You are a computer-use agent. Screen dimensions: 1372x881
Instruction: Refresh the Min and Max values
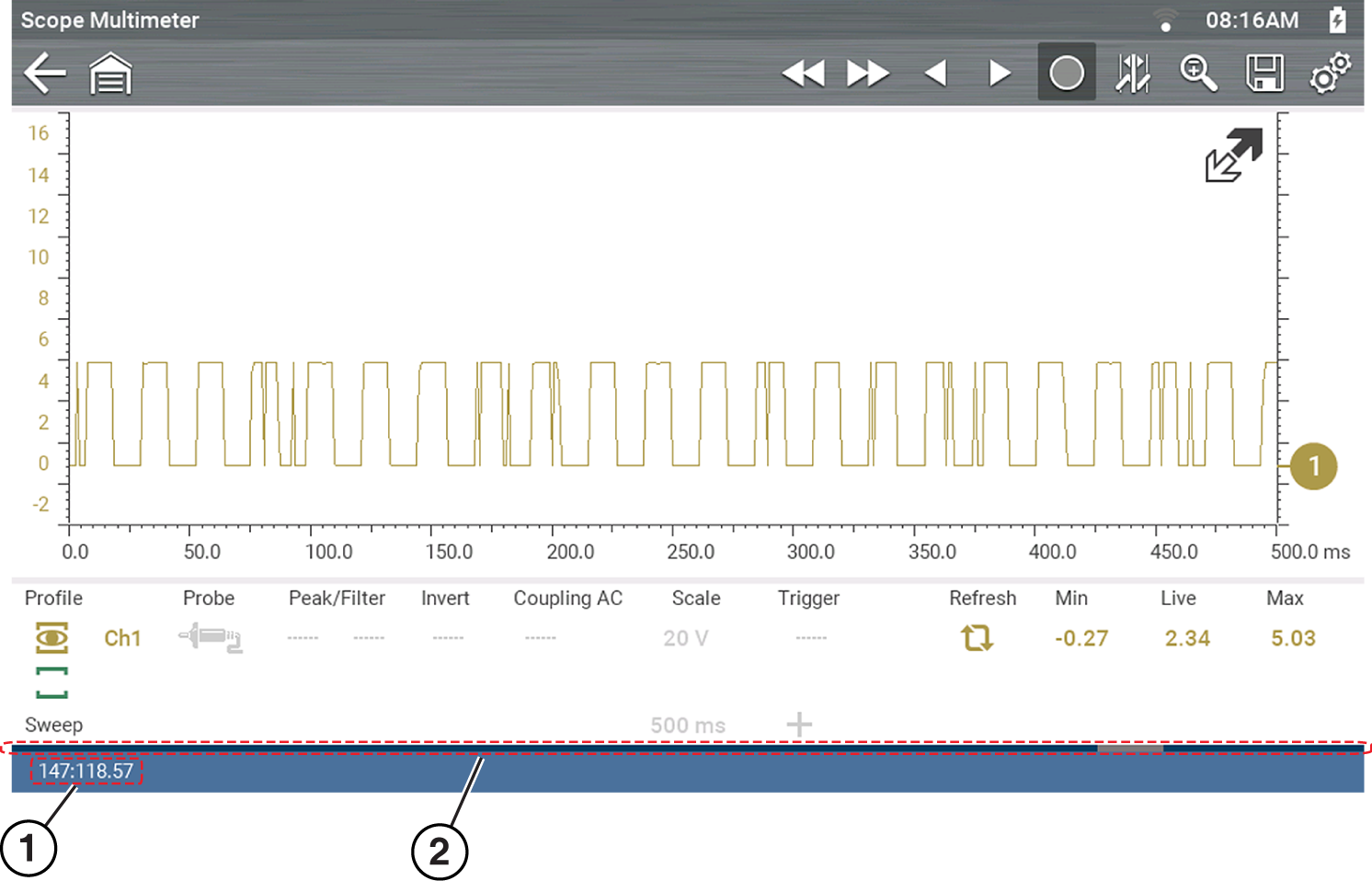(977, 637)
